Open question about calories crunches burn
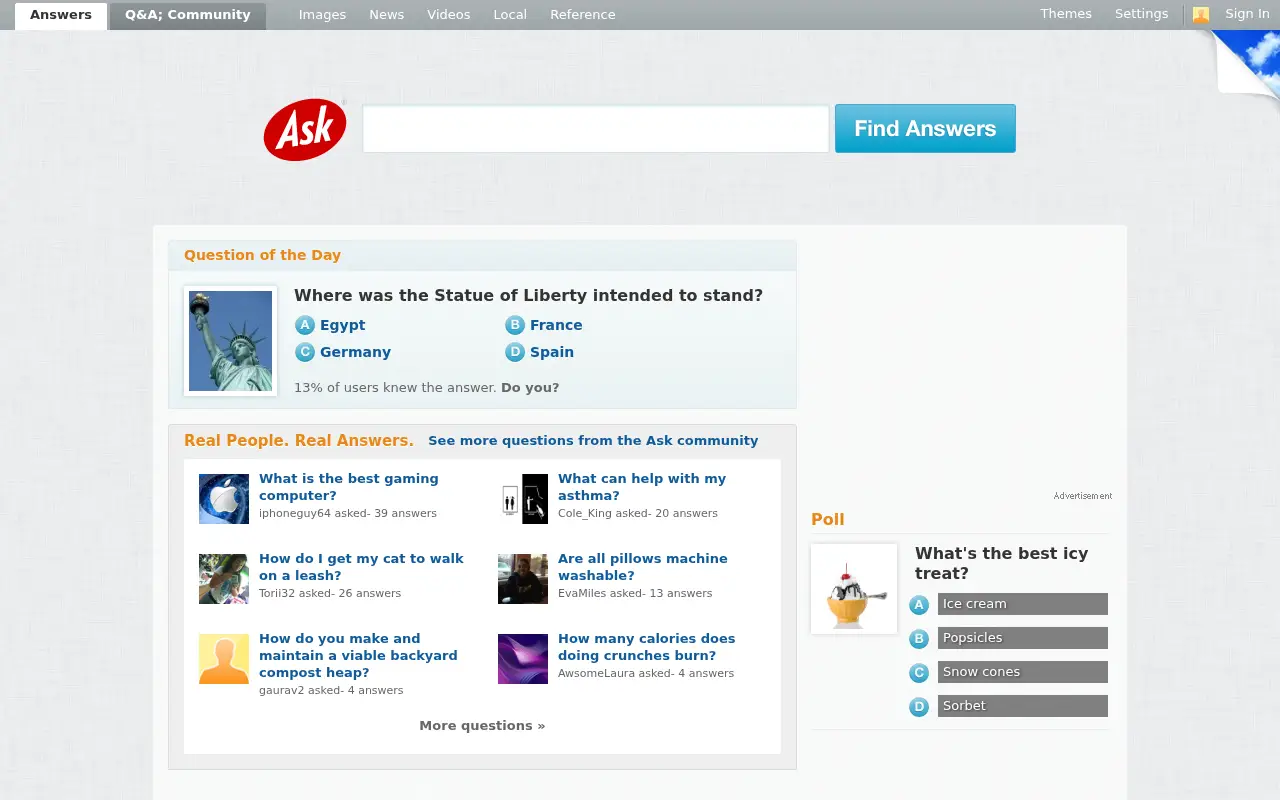The image size is (1280, 800). coord(647,647)
